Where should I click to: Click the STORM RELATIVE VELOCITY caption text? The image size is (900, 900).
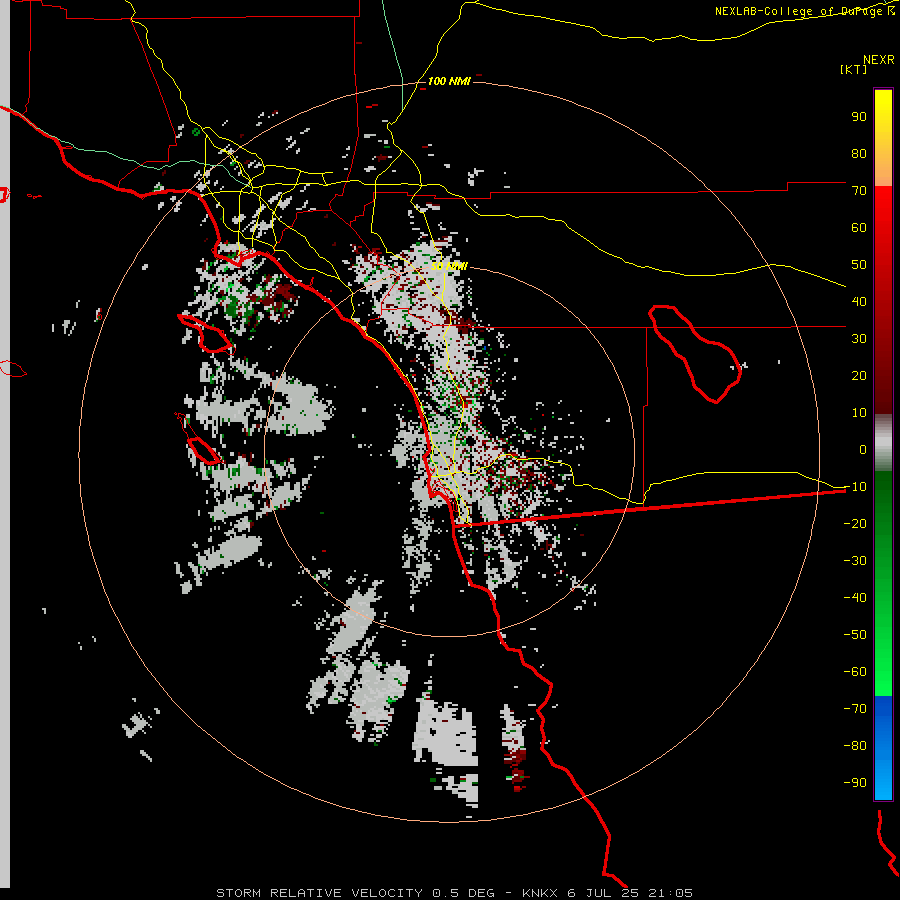tap(319, 893)
